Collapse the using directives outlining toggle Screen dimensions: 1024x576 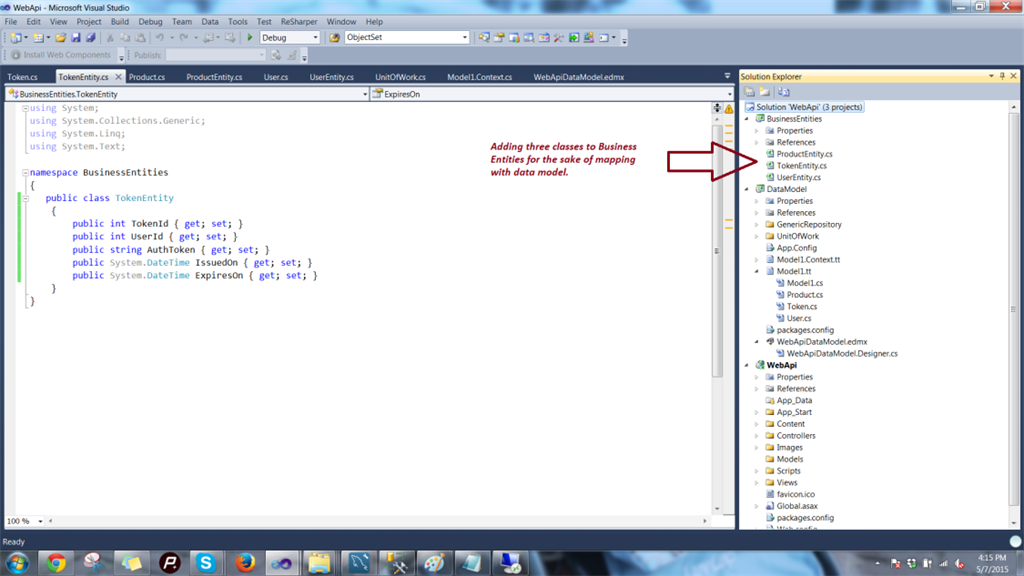[x=25, y=108]
